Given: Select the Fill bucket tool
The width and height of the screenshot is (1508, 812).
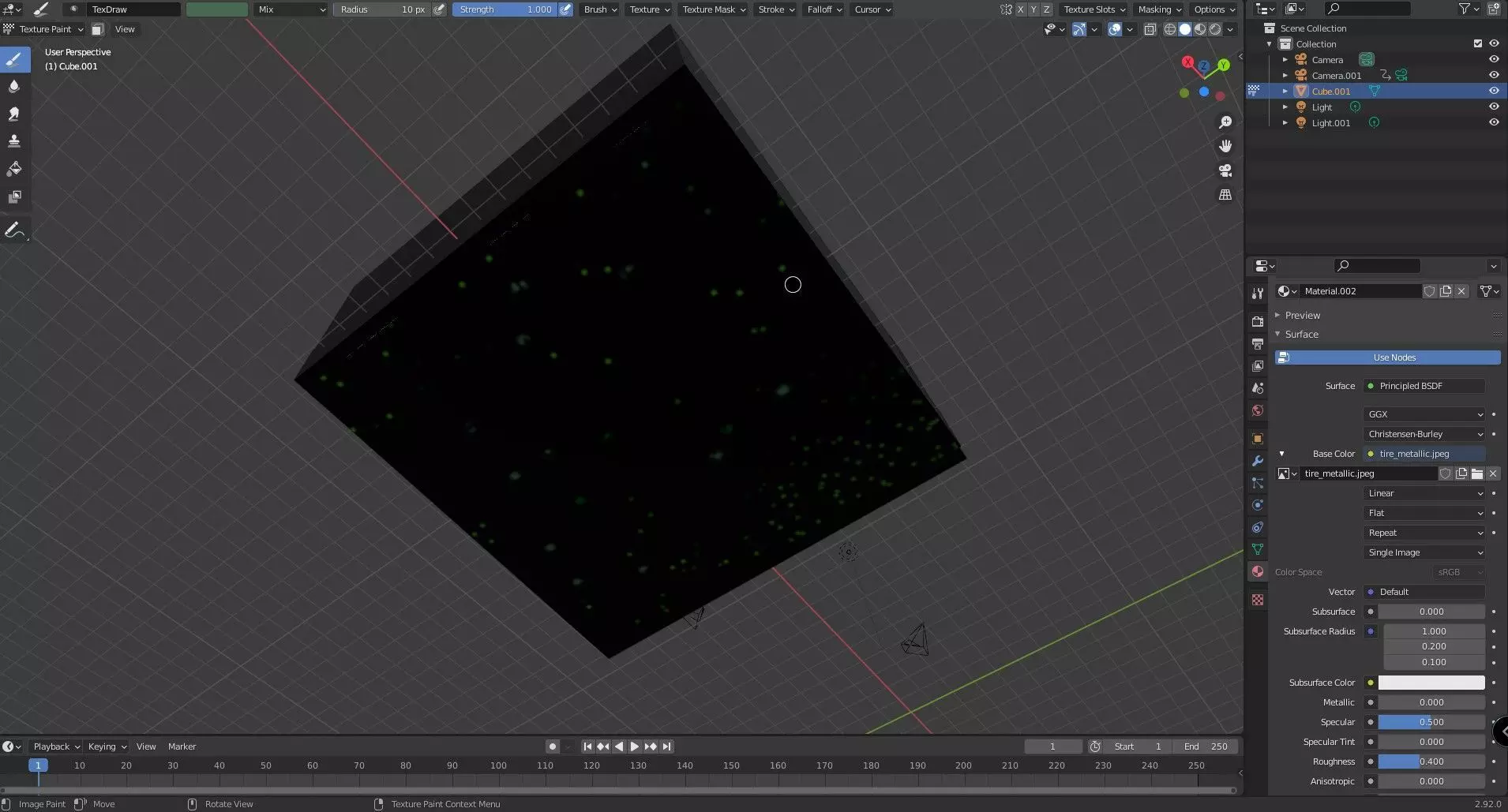Looking at the screenshot, I should (x=14, y=169).
